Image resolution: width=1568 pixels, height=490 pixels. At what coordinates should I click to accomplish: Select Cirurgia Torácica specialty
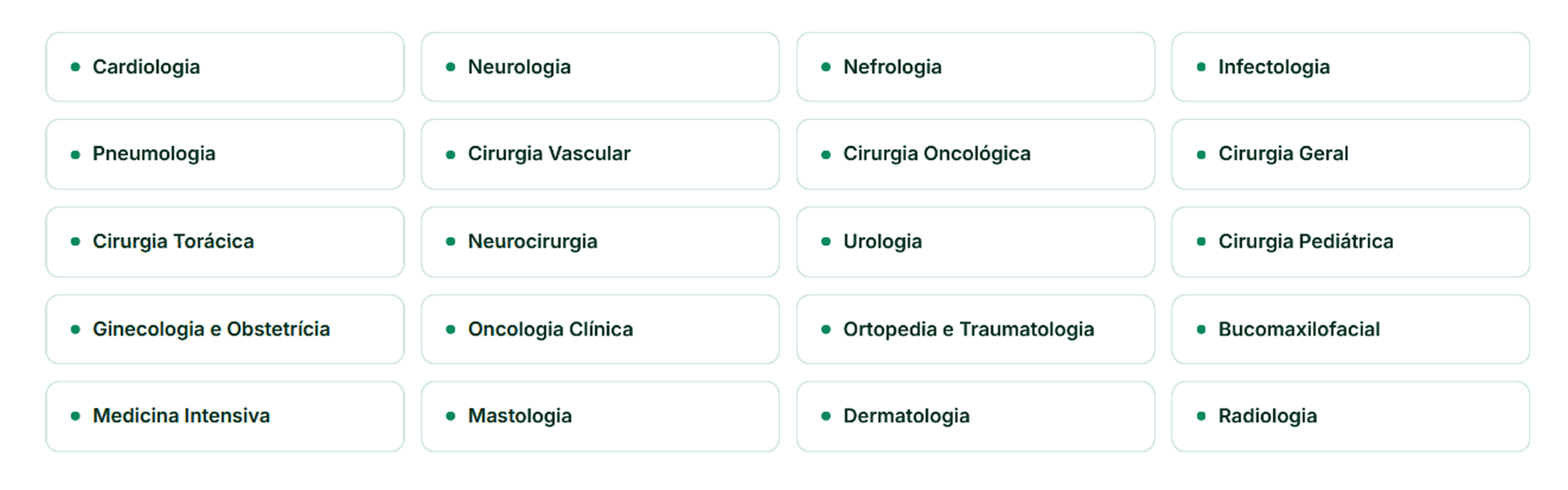[225, 242]
